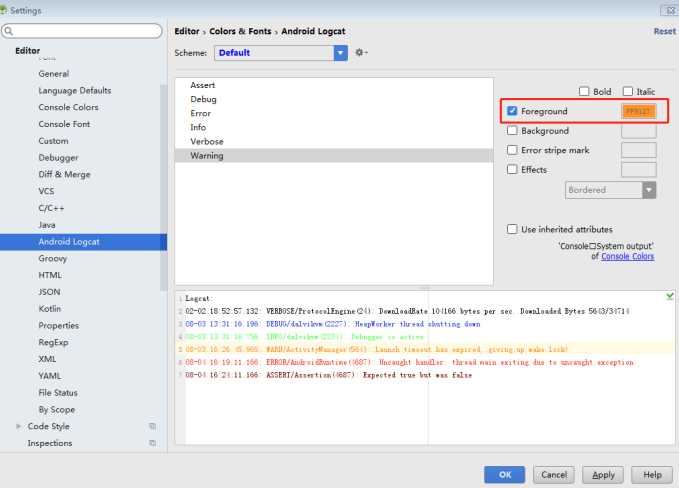679x488 pixels.
Task: Click the WARN log line in preview
Action: (x=376, y=349)
